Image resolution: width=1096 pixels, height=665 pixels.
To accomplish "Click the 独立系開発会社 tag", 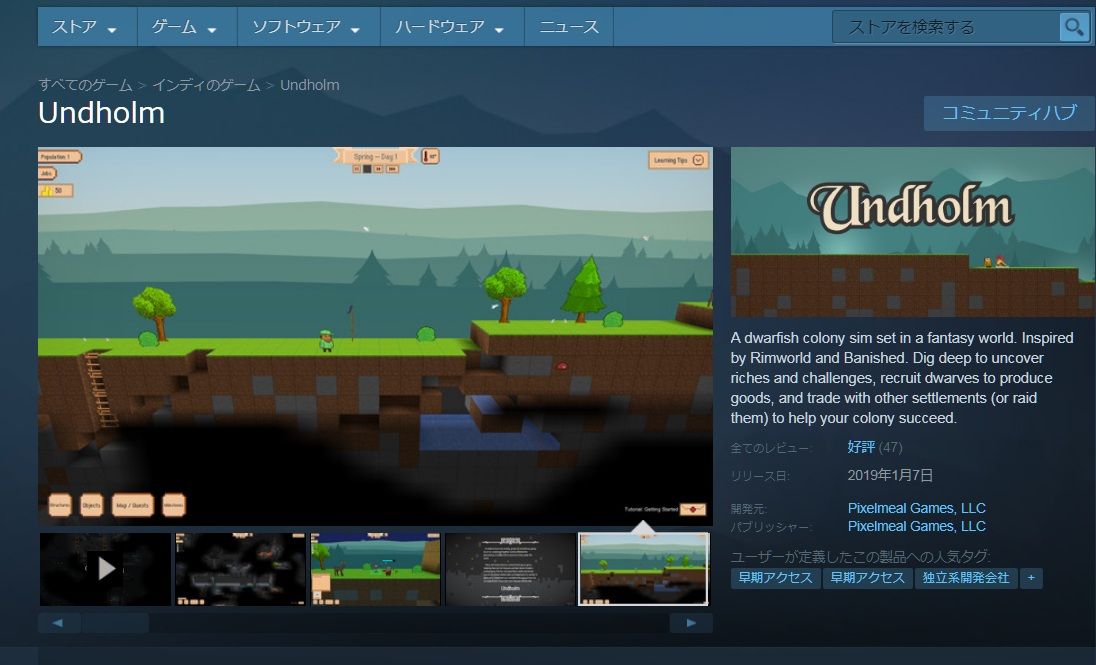I will point(965,578).
